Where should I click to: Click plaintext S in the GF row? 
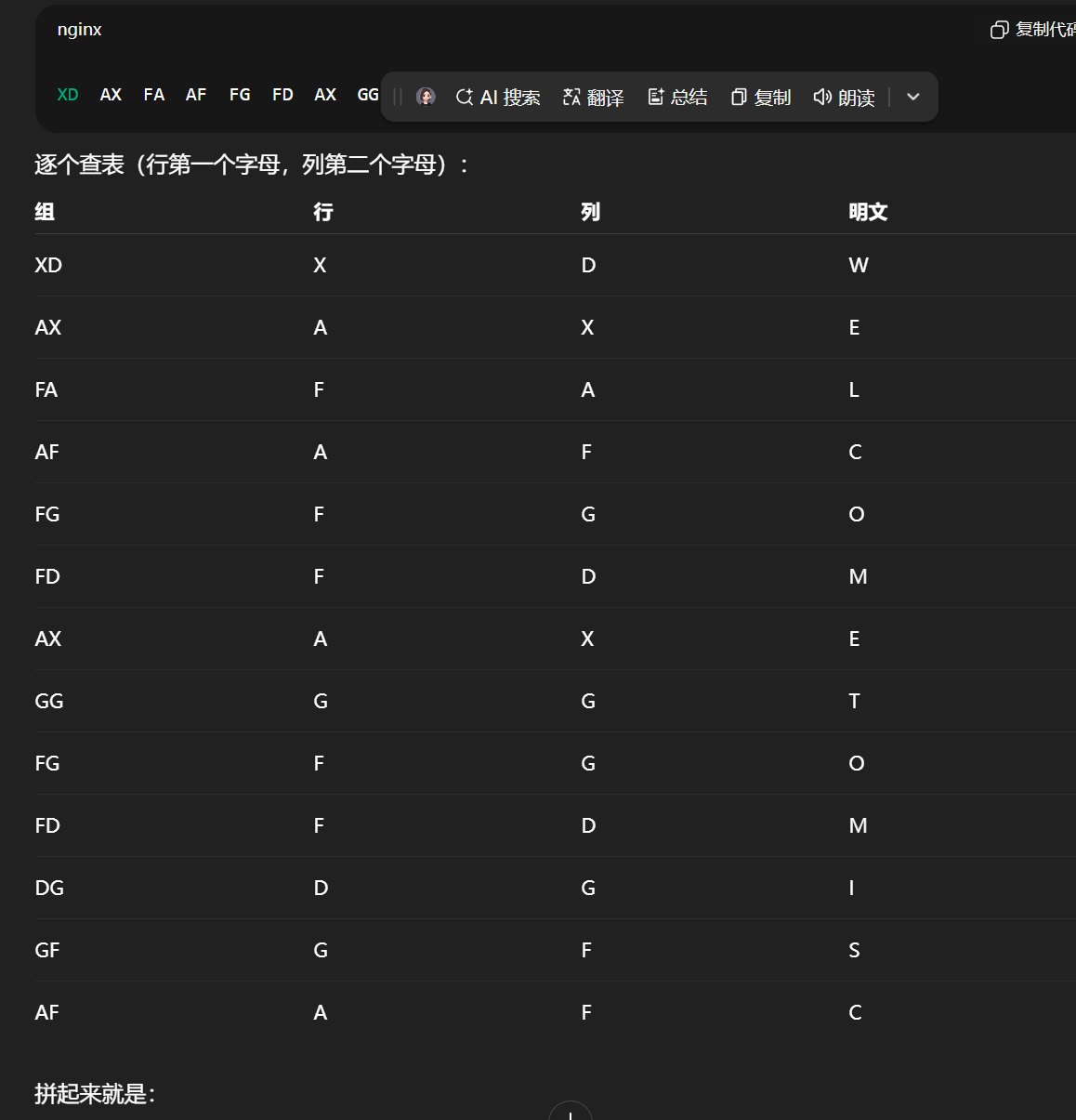(x=854, y=950)
